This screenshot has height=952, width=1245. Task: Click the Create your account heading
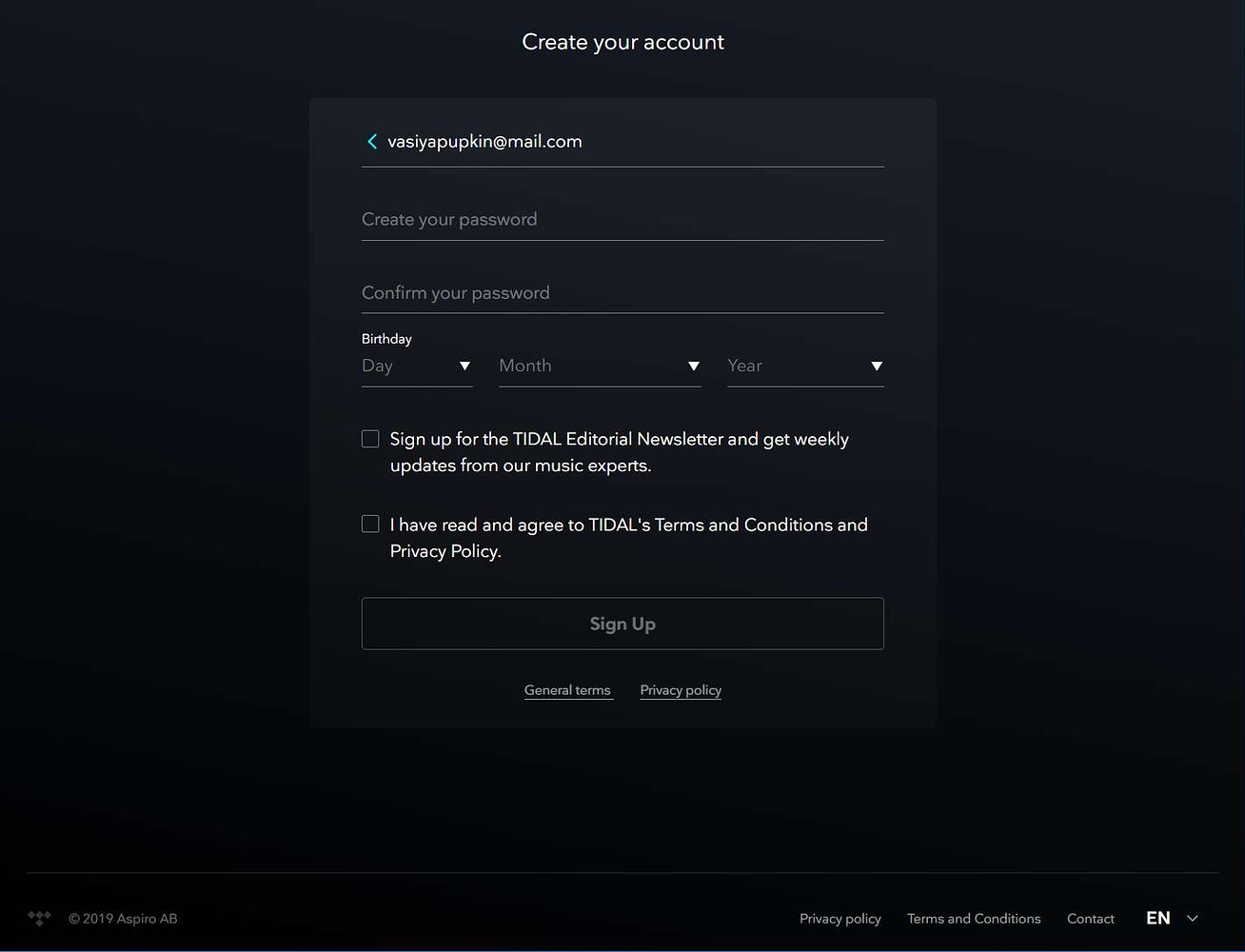tap(622, 42)
